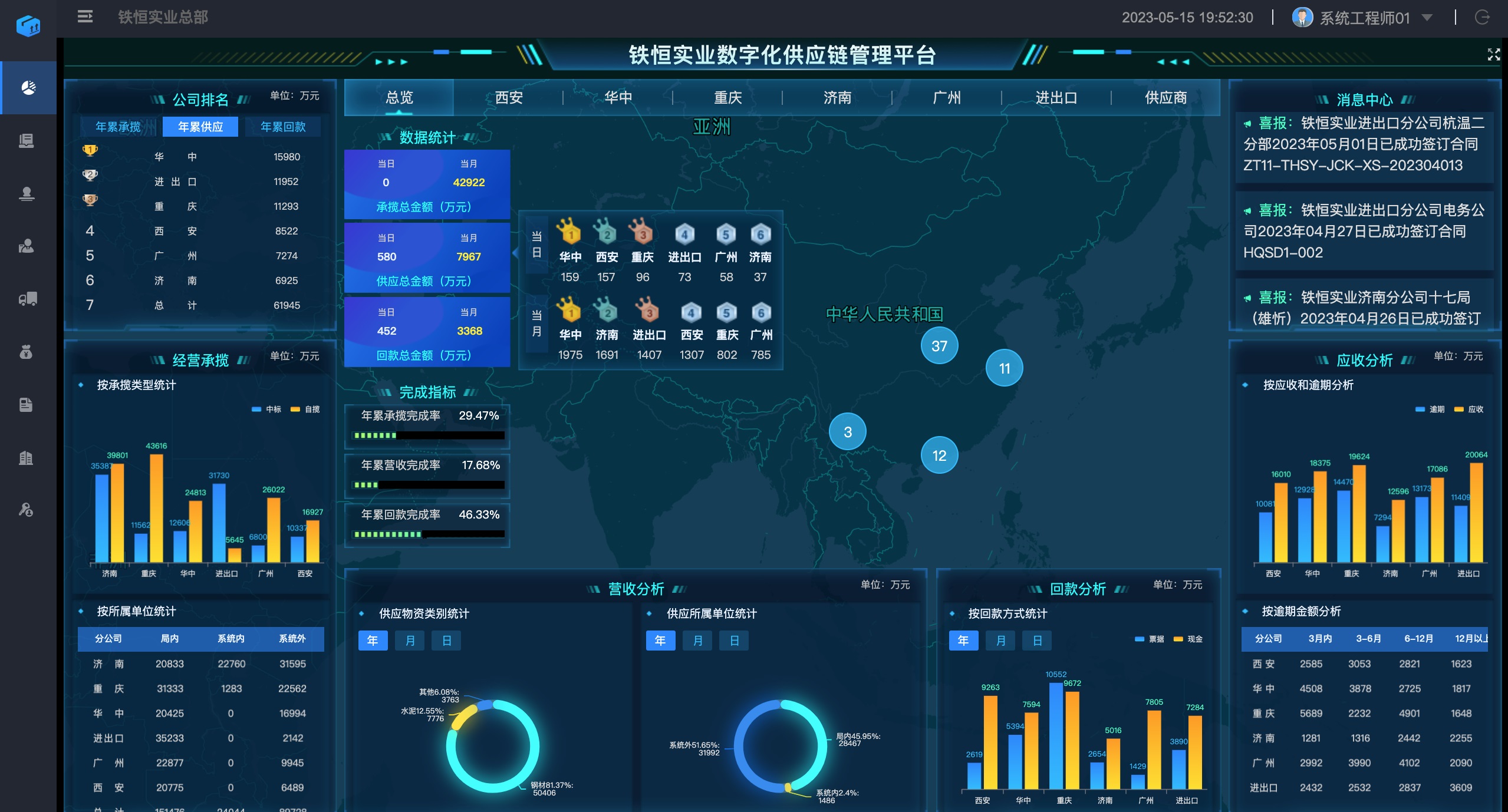Image resolution: width=1508 pixels, height=812 pixels.
Task: Open the delivery truck sidebar icon
Action: coord(28,299)
